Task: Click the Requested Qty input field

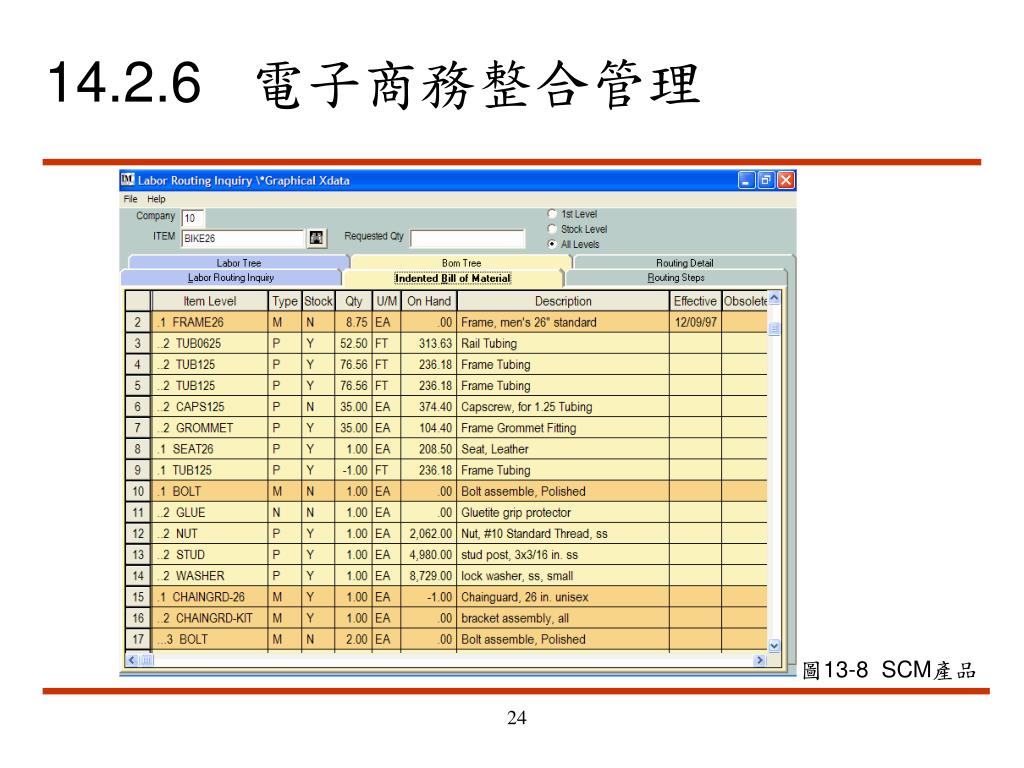Action: pos(468,238)
